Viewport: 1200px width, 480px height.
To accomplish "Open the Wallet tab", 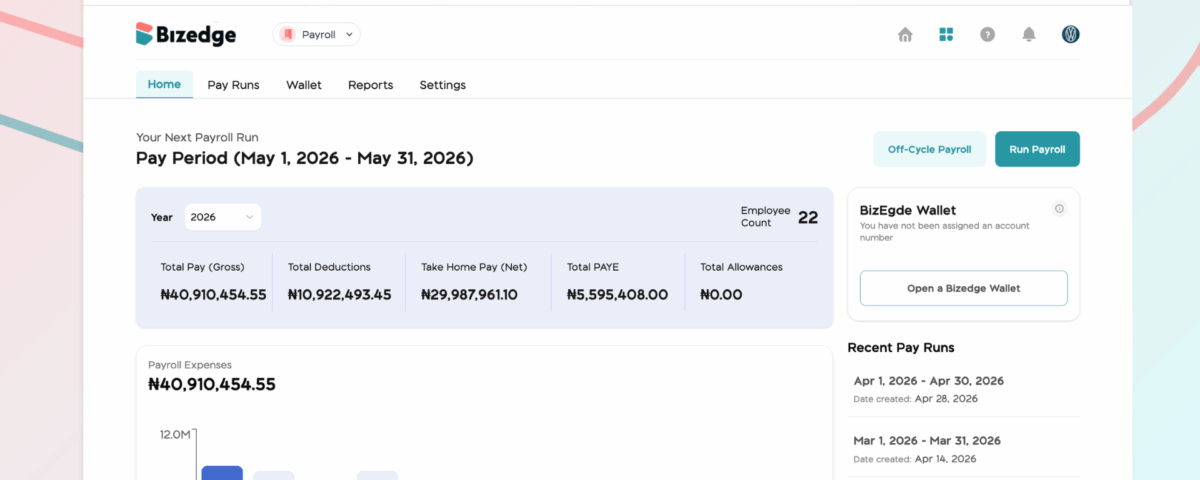I will [x=304, y=85].
